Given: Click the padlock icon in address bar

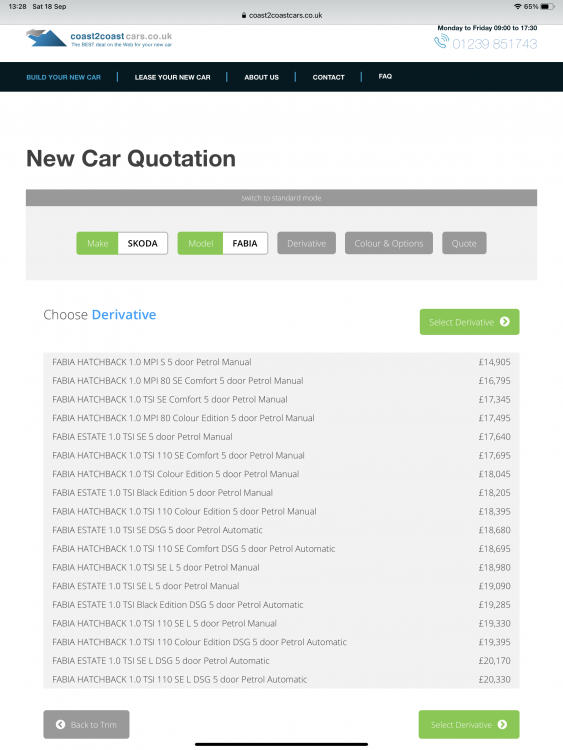Looking at the screenshot, I should tap(244, 15).
